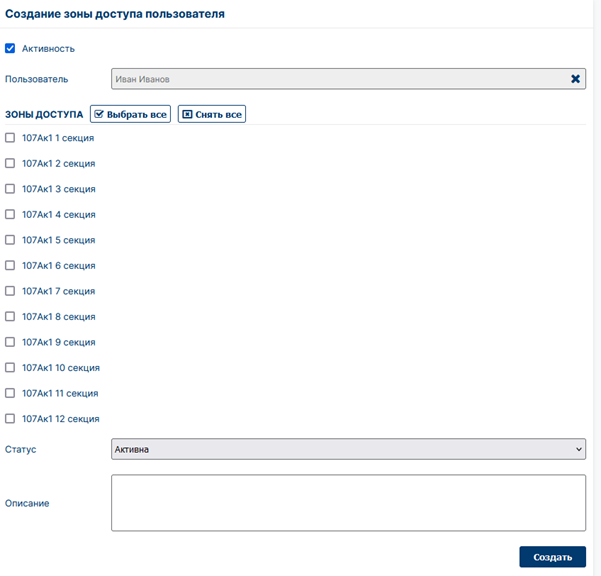Click the Пользователь field with Иван Иванов

(x=348, y=79)
